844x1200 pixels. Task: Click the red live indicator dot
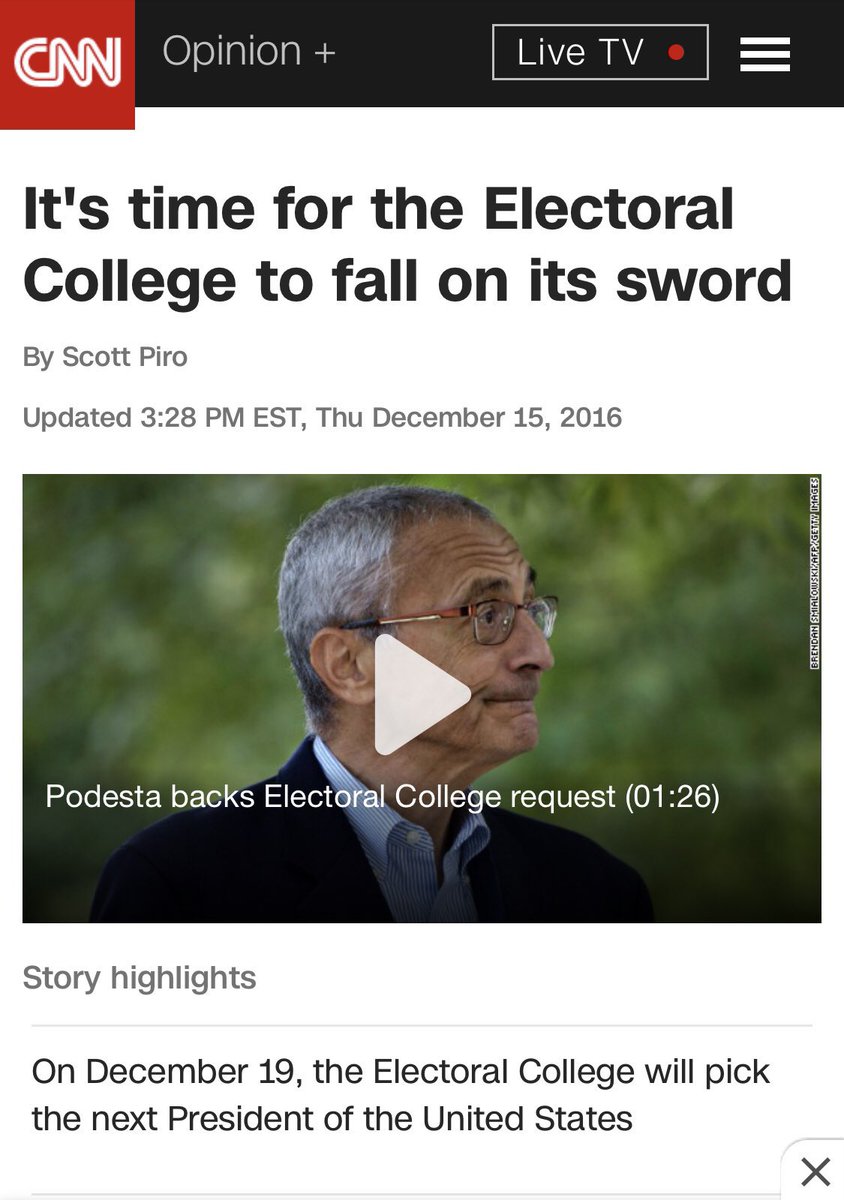point(677,53)
